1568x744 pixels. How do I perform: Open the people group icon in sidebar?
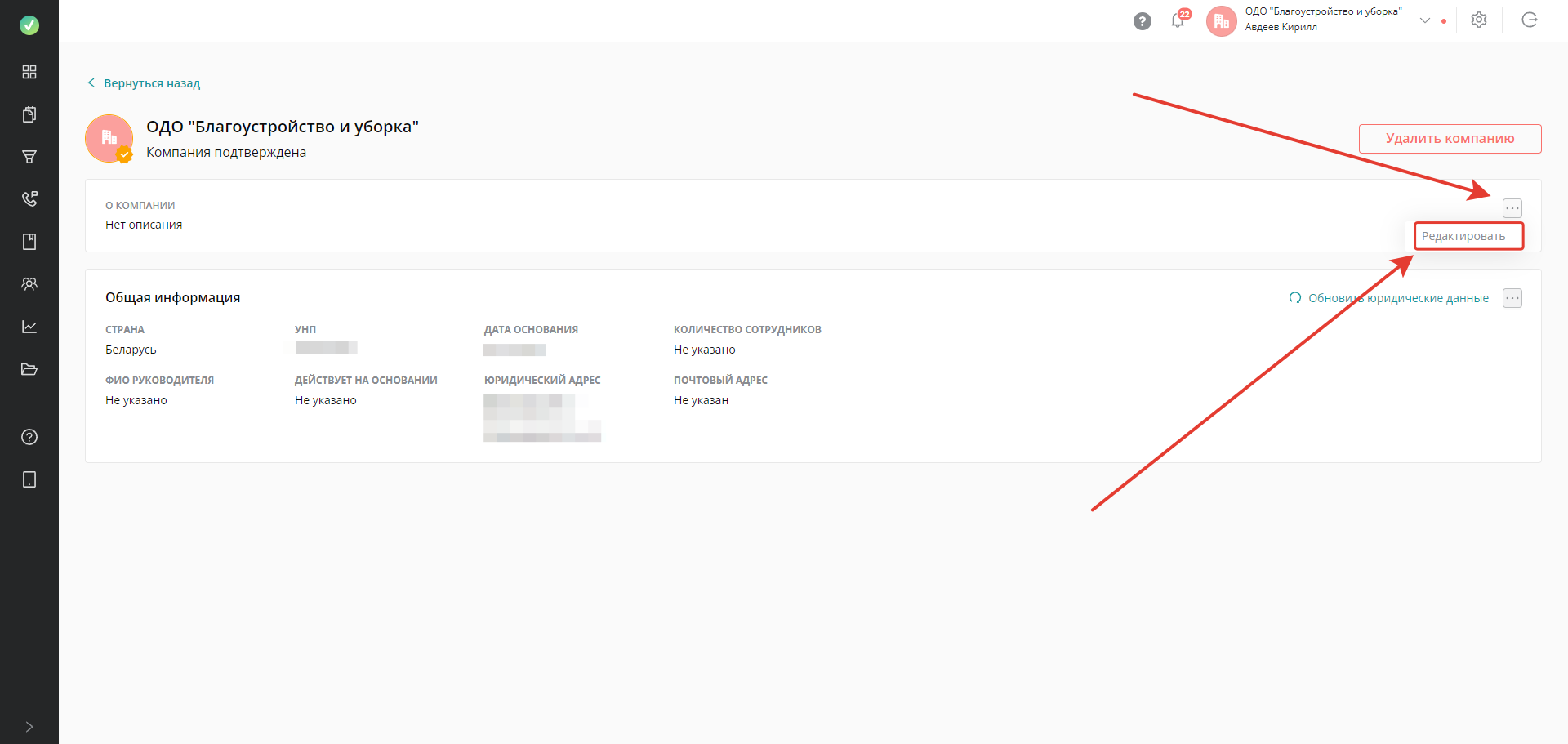click(x=29, y=284)
